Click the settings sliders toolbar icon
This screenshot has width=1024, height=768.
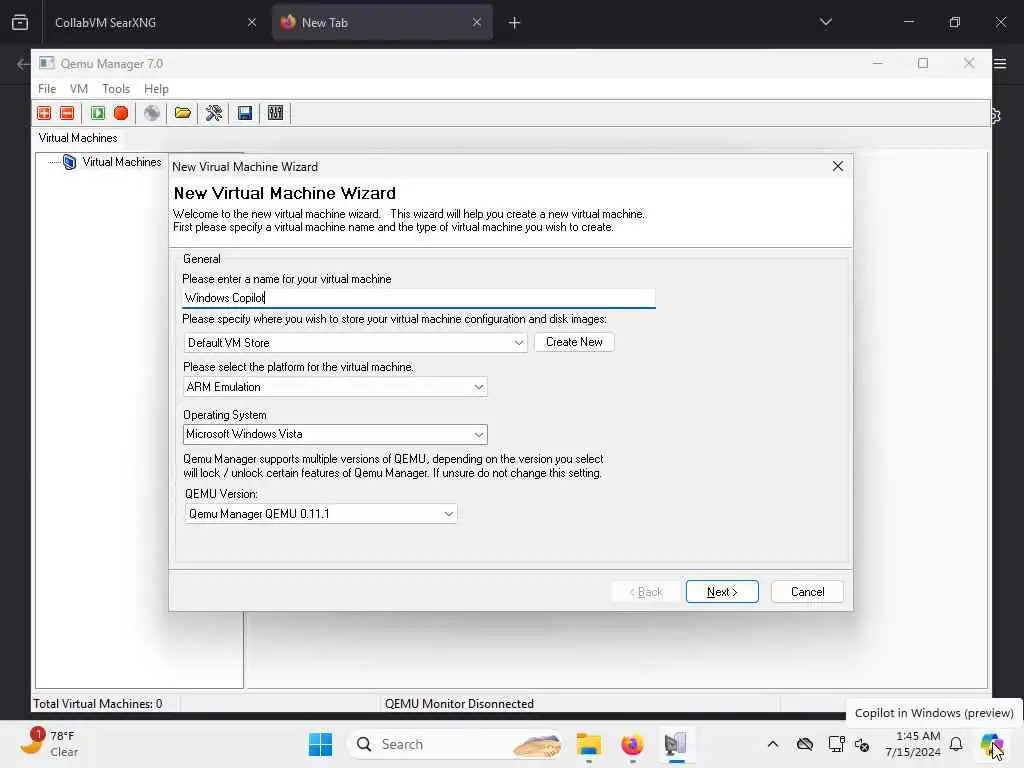pyautogui.click(x=276, y=113)
